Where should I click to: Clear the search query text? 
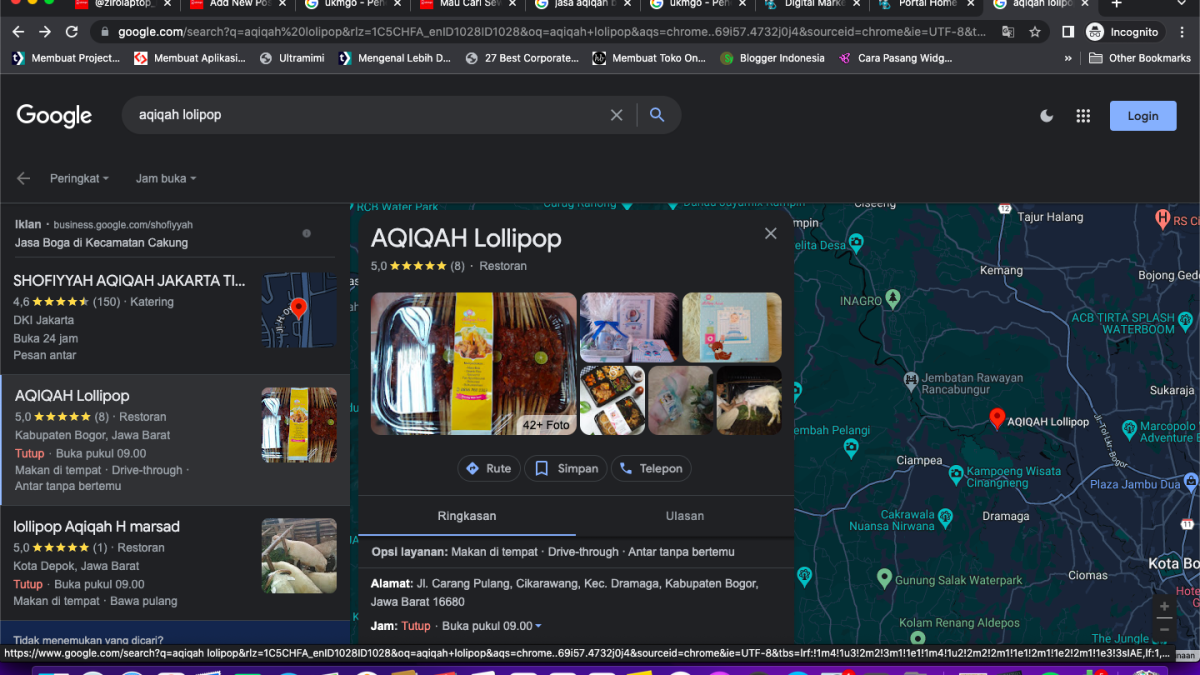(x=617, y=115)
